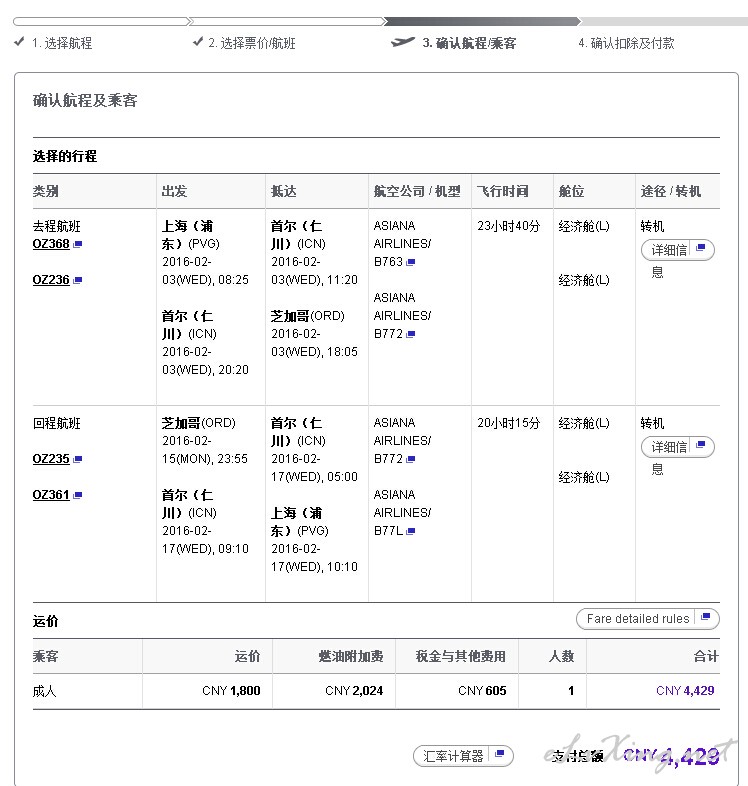Viewport: 748px width, 786px height.
Task: Click 舱位 column header
Action: click(x=572, y=191)
